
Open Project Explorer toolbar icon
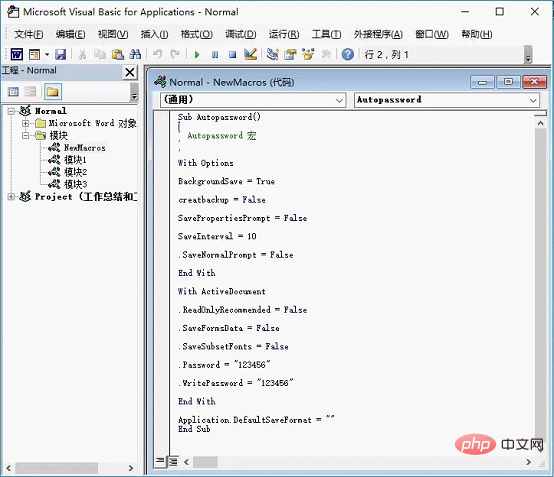coord(272,54)
